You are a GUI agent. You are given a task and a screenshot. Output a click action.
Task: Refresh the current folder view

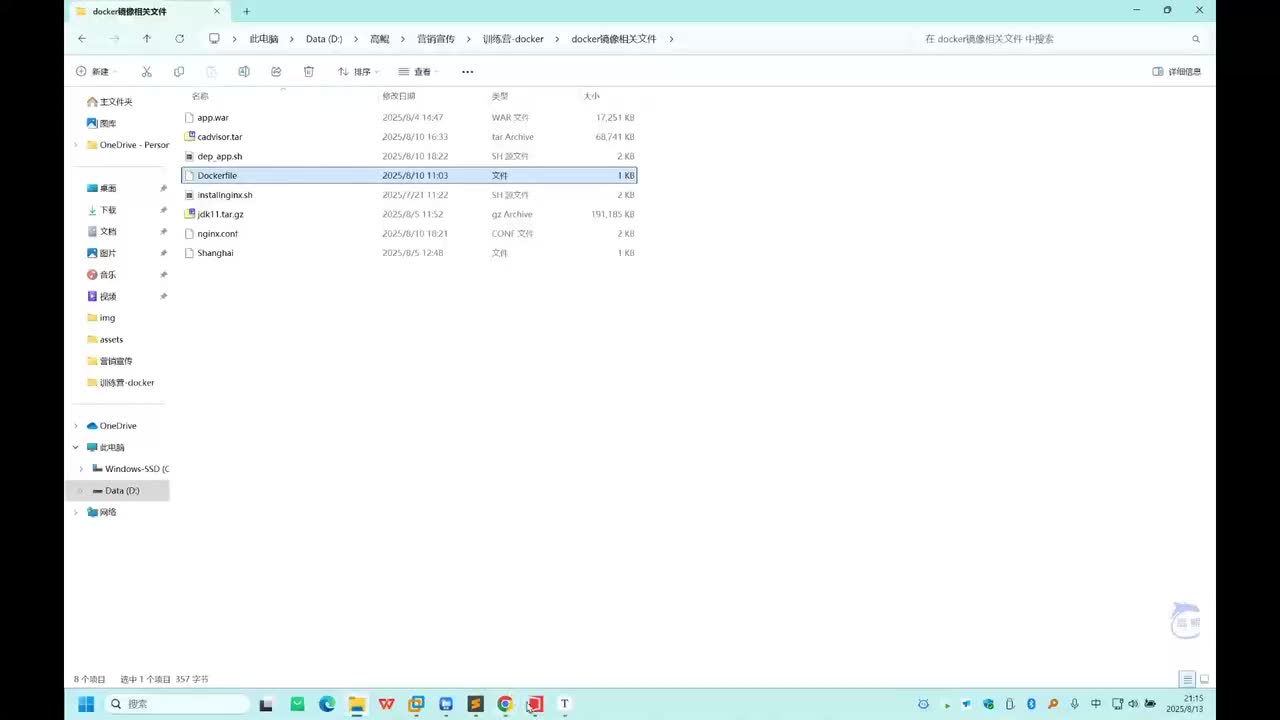pos(179,38)
